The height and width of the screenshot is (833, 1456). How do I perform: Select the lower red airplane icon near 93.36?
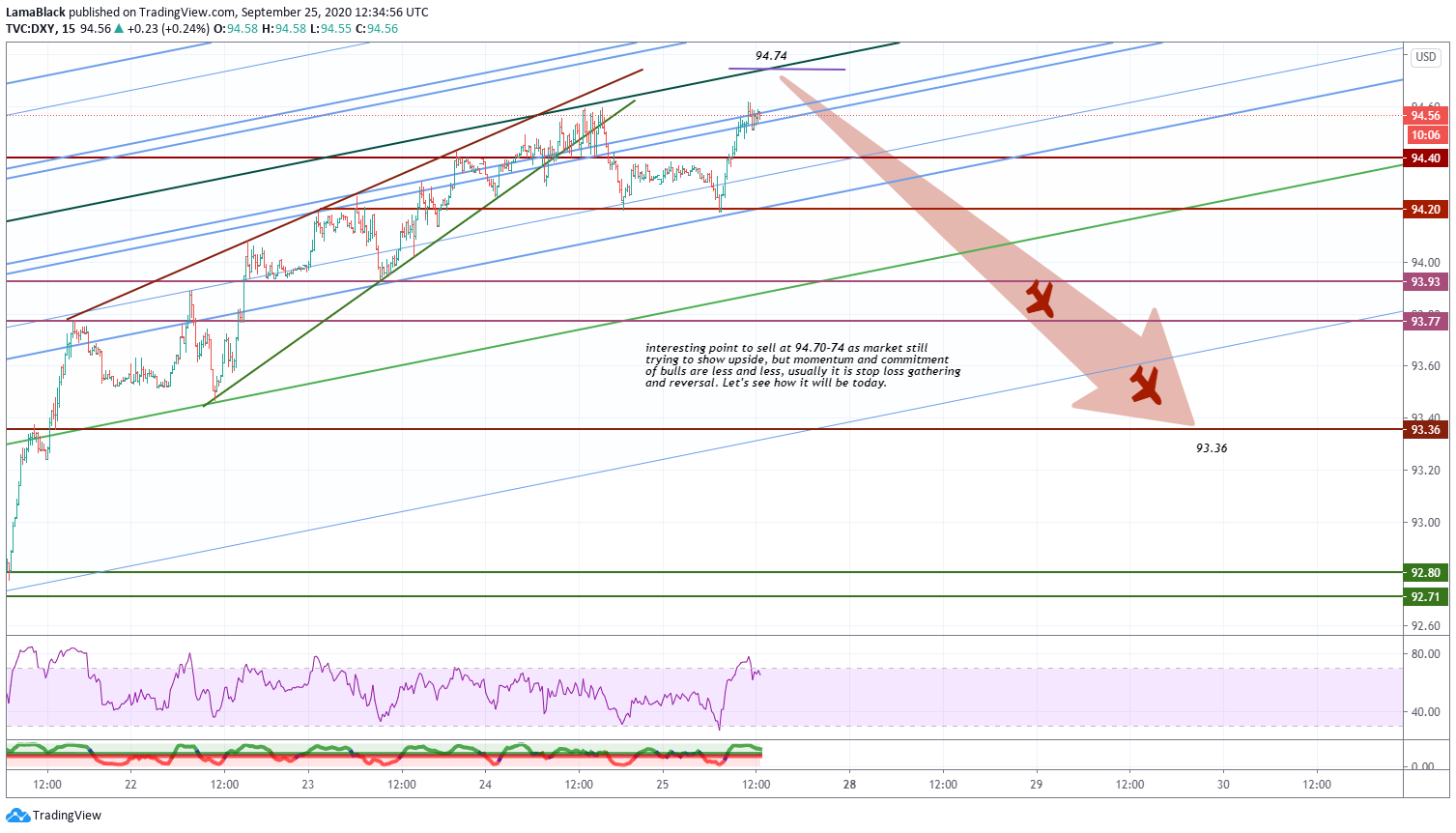tap(1146, 386)
